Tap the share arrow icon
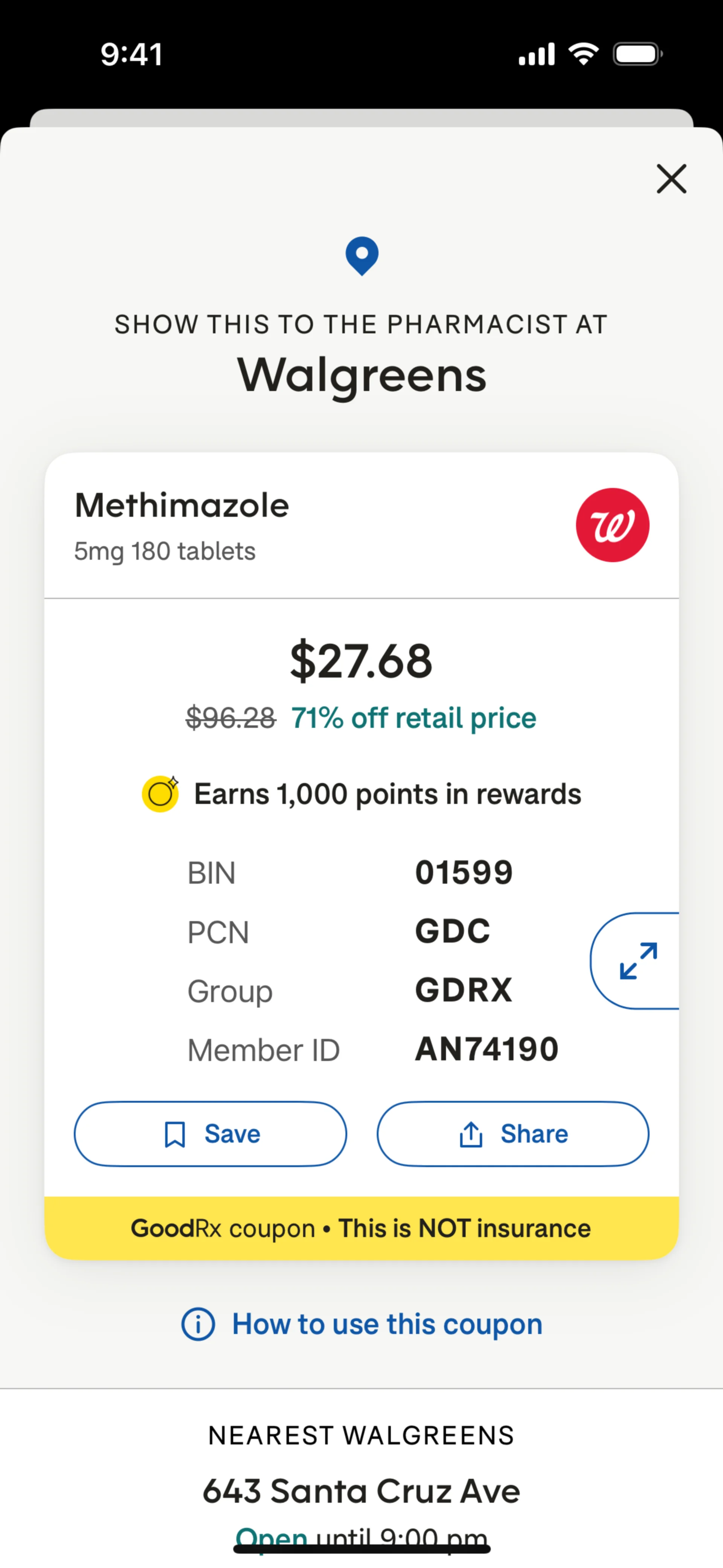The width and height of the screenshot is (723, 1568). coord(471,1135)
